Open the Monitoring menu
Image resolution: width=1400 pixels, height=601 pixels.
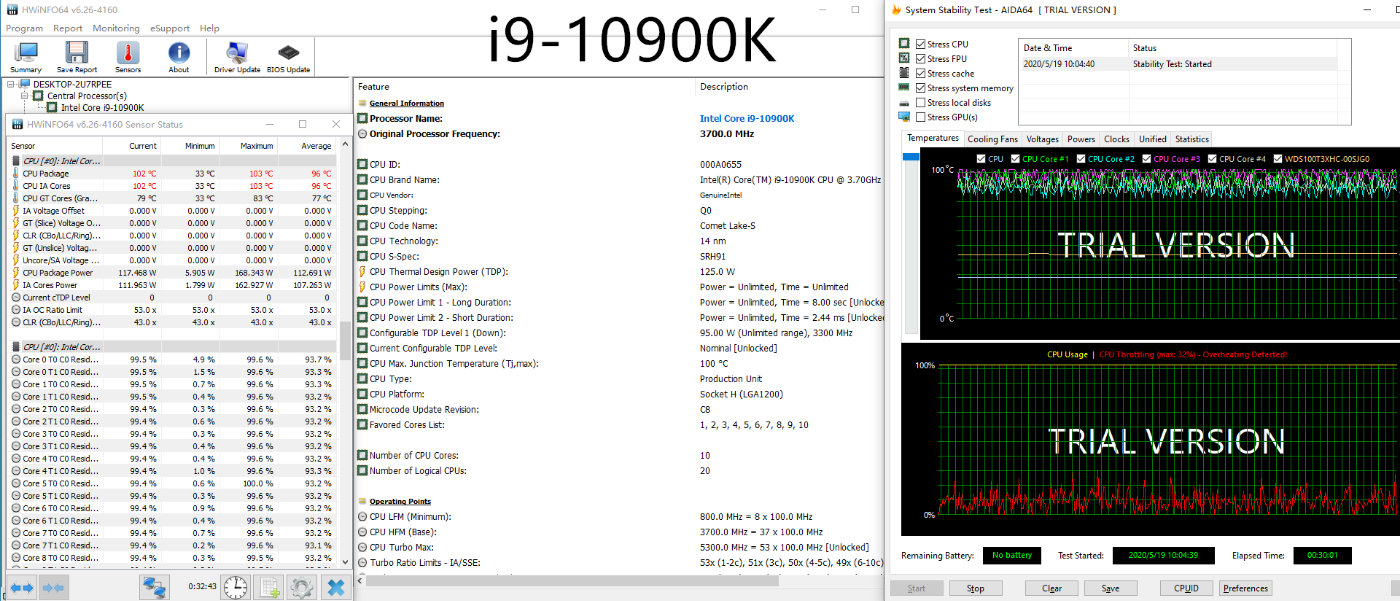(116, 28)
